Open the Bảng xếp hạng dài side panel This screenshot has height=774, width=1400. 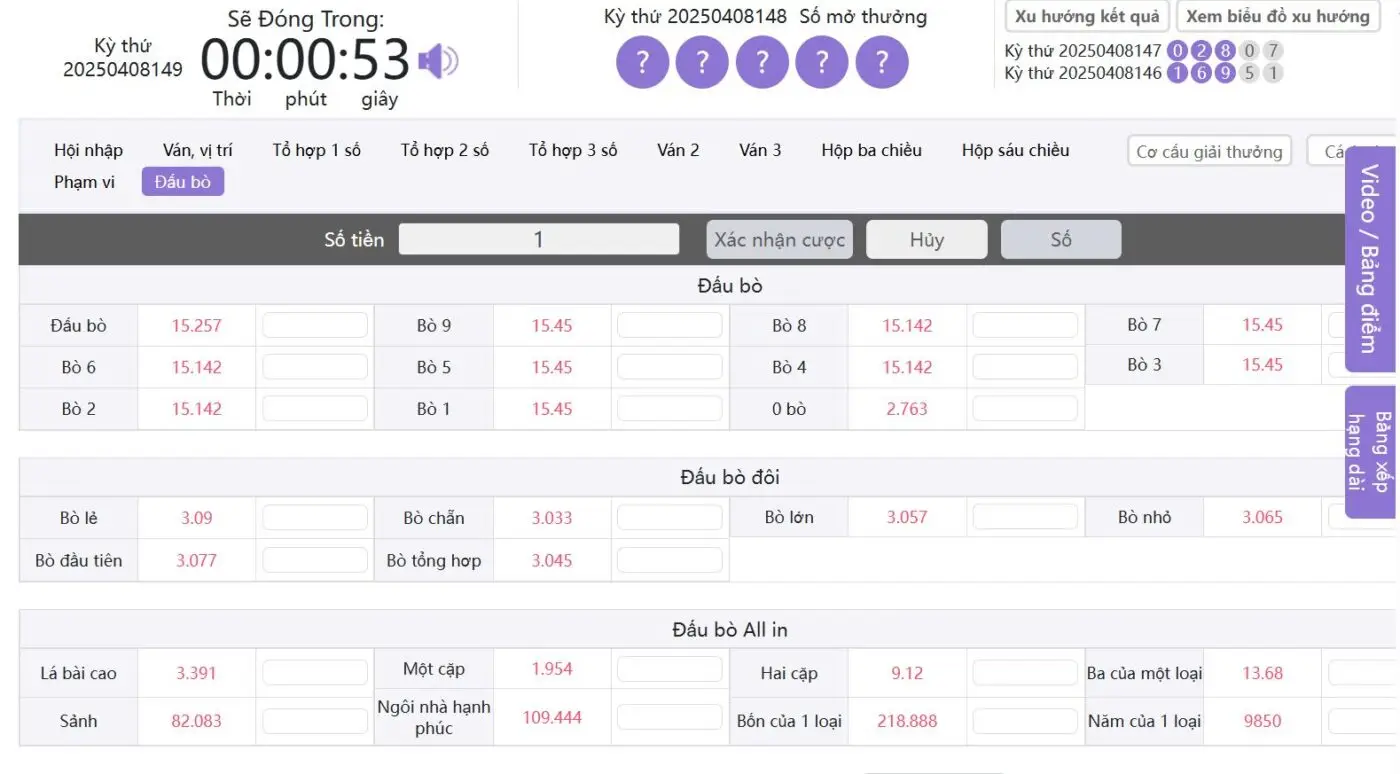(x=1370, y=452)
